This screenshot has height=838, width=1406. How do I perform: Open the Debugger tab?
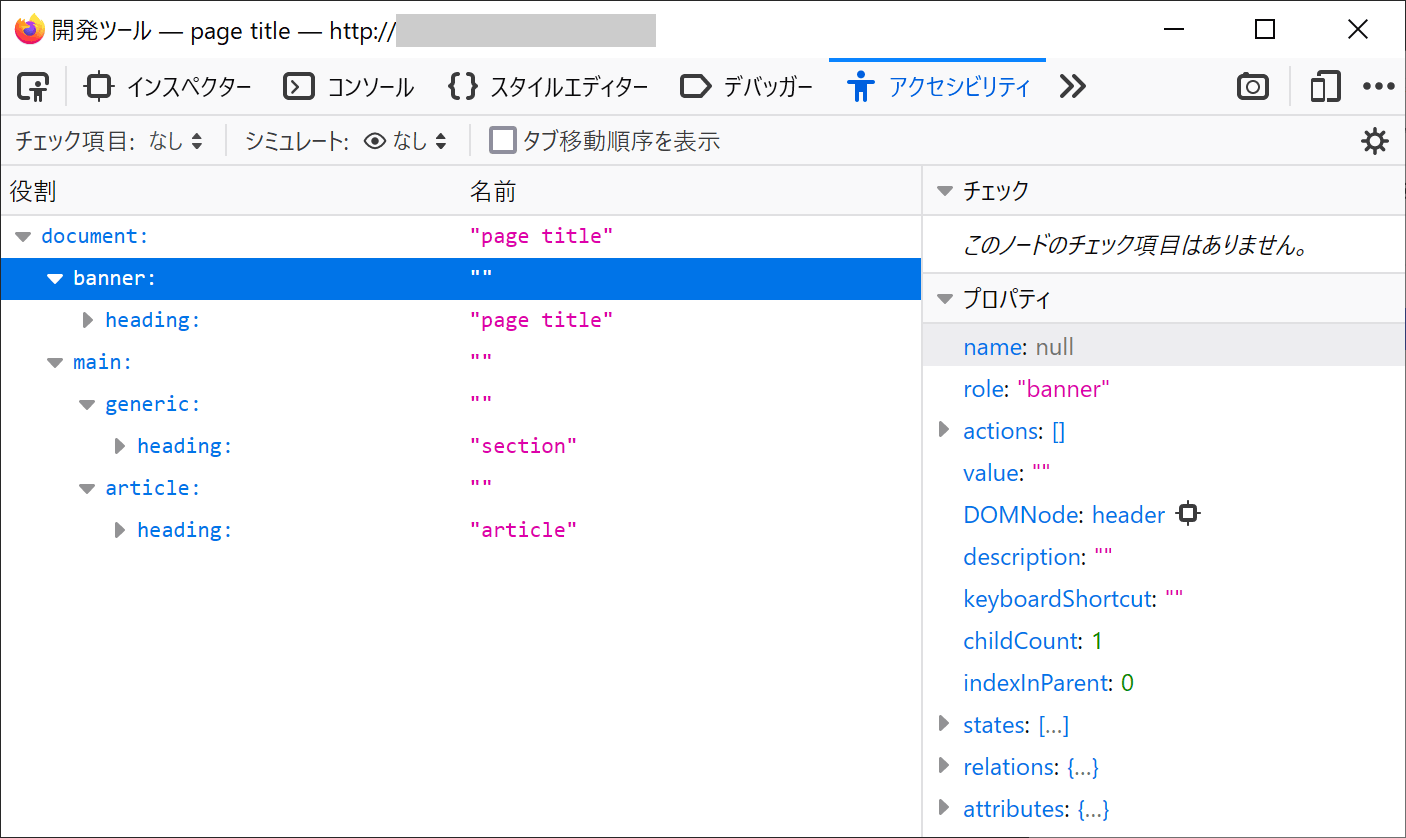click(746, 88)
